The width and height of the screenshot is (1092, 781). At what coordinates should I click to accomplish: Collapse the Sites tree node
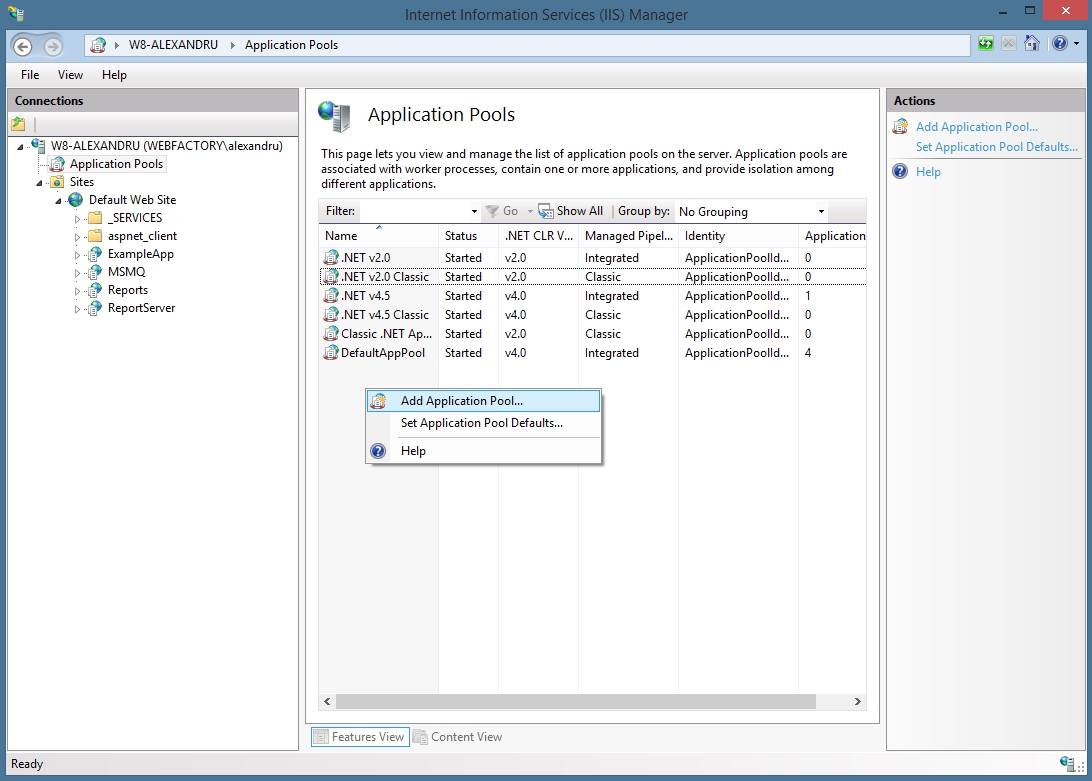[x=40, y=183]
